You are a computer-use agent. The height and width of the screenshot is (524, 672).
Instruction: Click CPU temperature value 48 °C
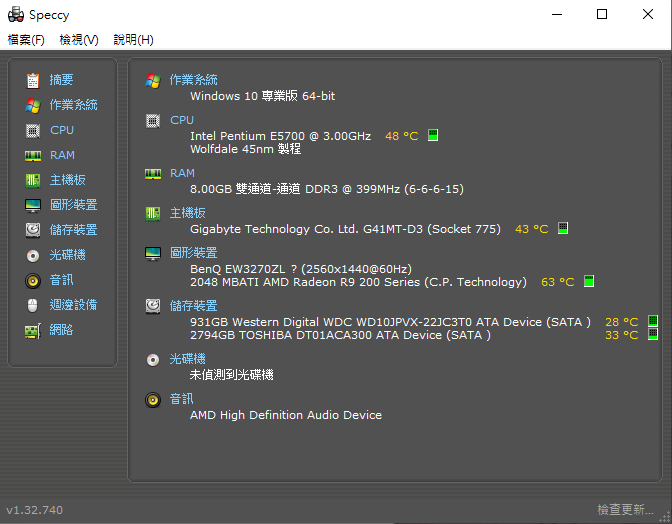click(402, 136)
